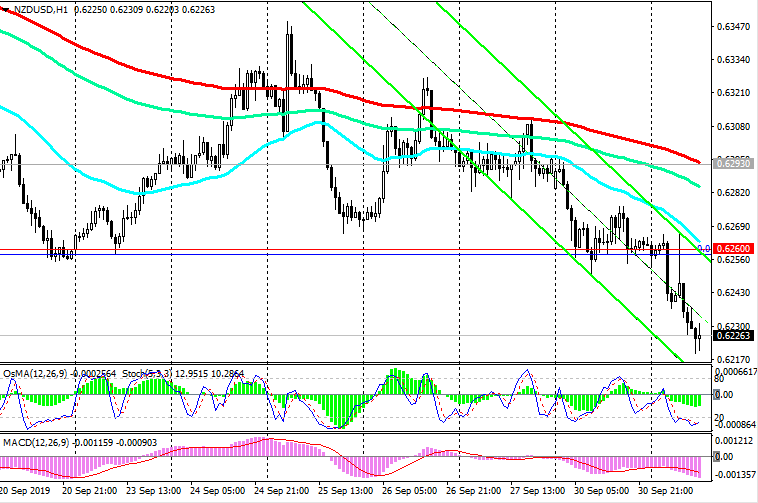Click the 0.0006617 value on OsMA scale
758x503 pixels.
pos(737,371)
